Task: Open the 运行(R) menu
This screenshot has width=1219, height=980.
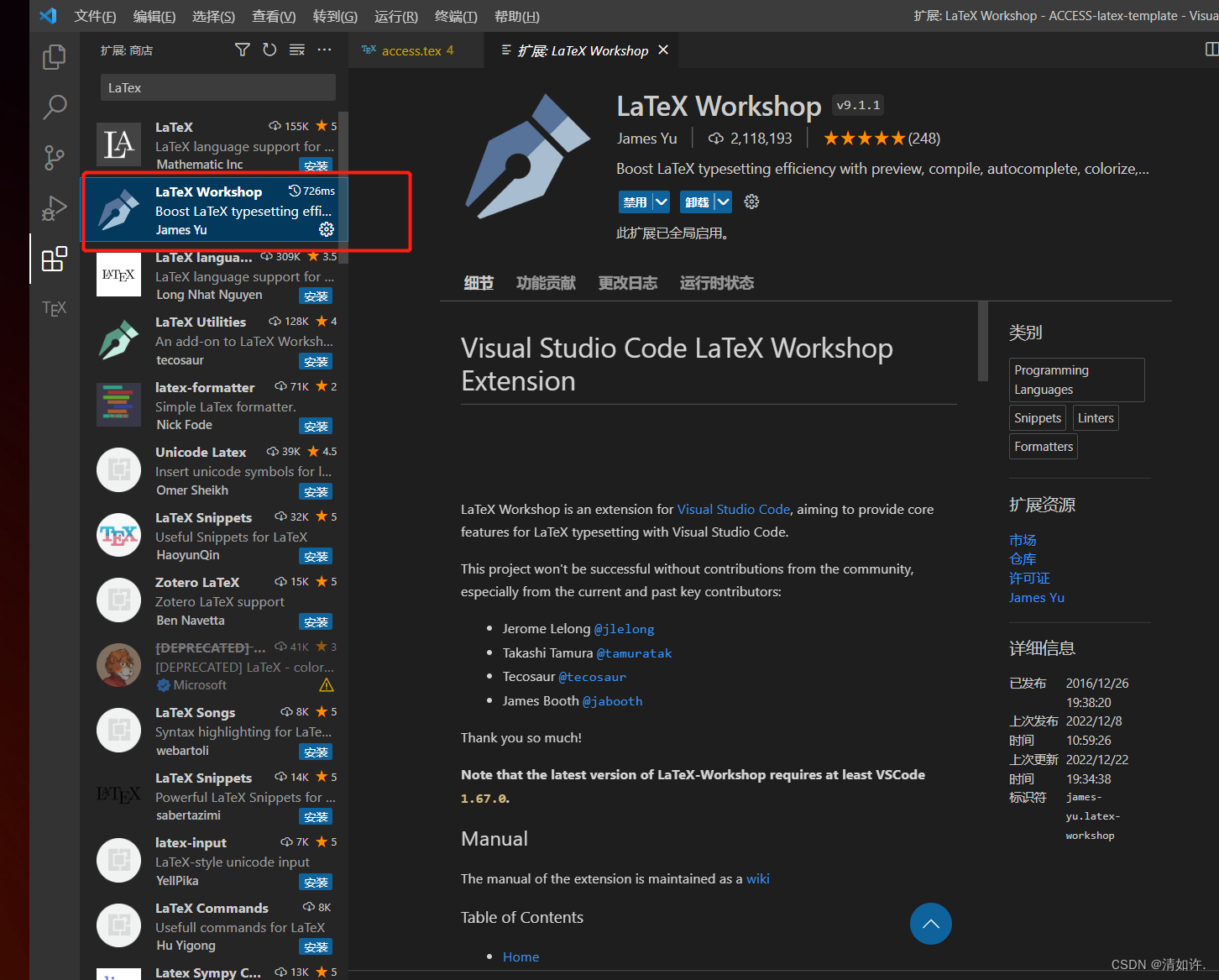Action: (396, 16)
